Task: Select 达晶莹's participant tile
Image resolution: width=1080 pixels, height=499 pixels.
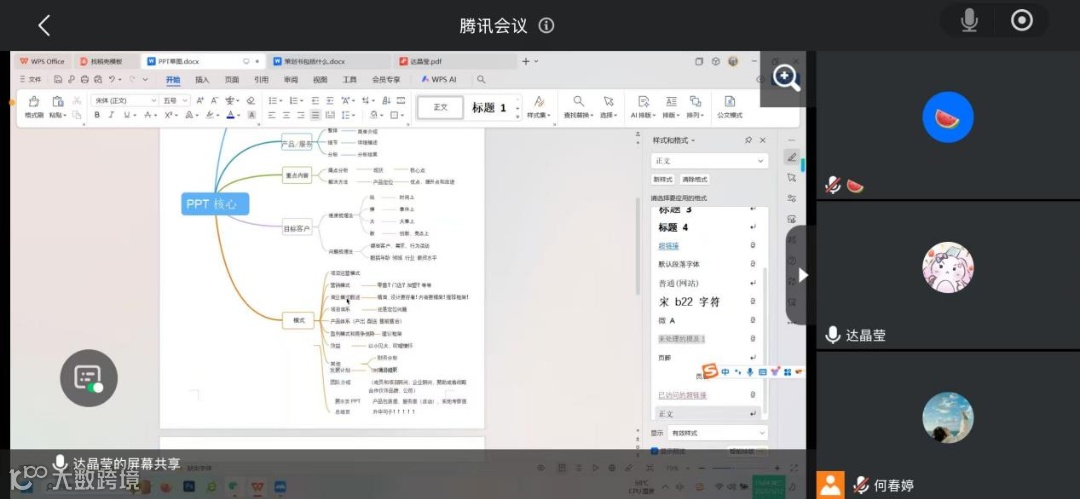Action: pyautogui.click(x=948, y=276)
